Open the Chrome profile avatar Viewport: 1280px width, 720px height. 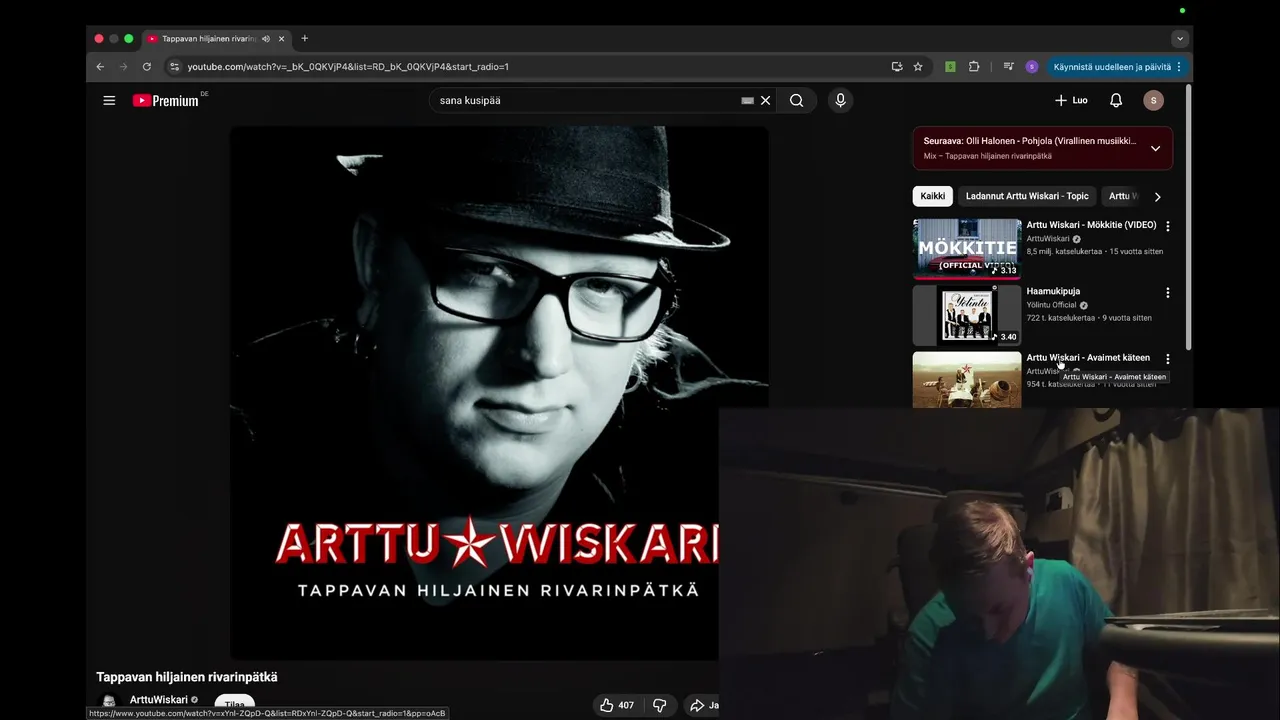pyautogui.click(x=1032, y=67)
